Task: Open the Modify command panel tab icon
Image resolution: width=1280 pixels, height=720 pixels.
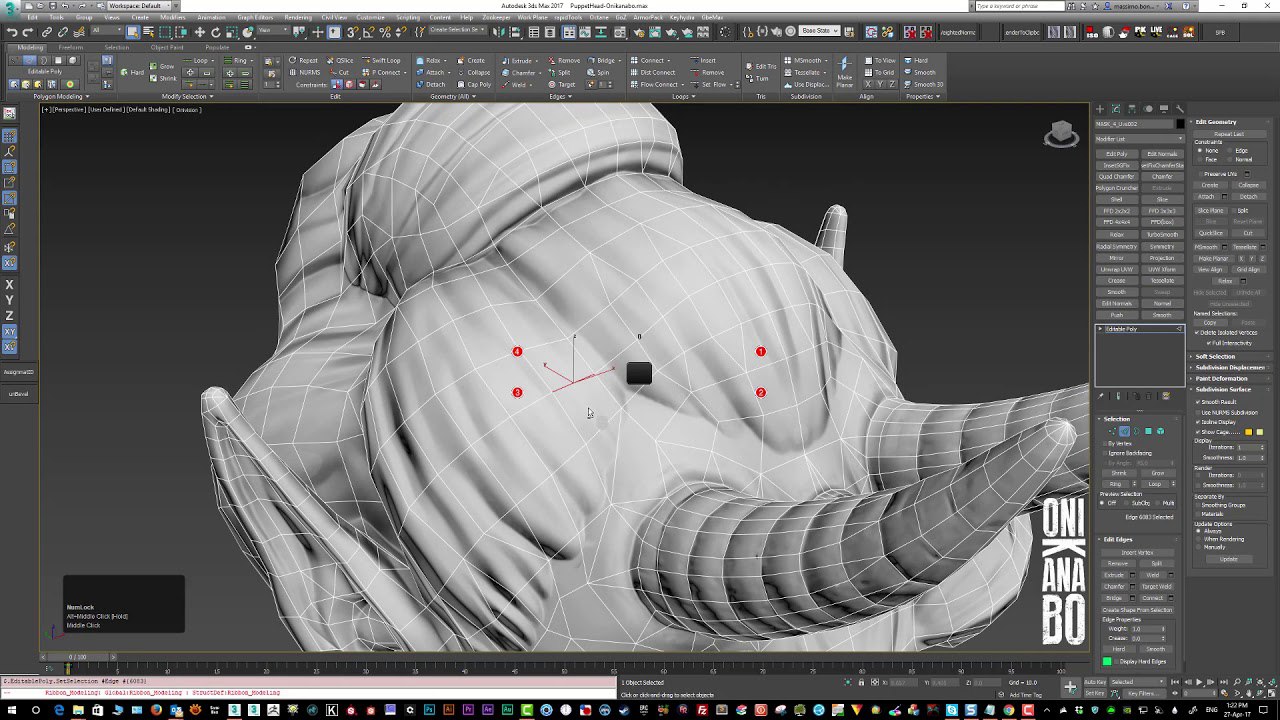Action: point(1116,109)
